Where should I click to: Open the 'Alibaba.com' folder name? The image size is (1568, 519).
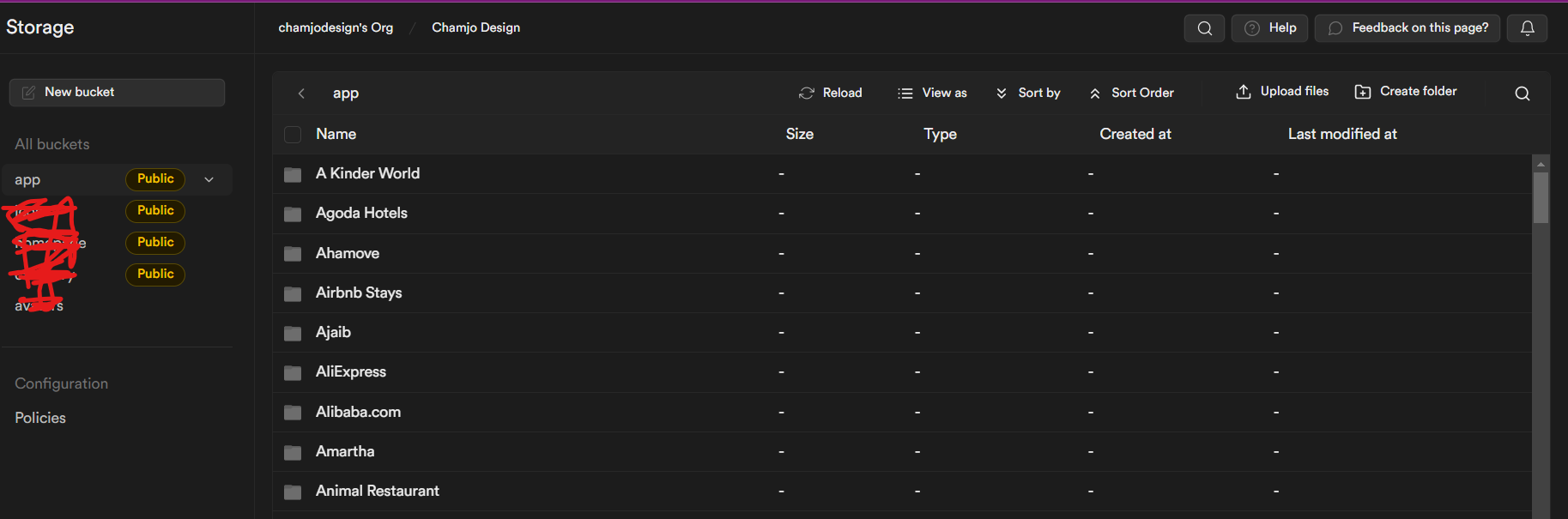[358, 412]
